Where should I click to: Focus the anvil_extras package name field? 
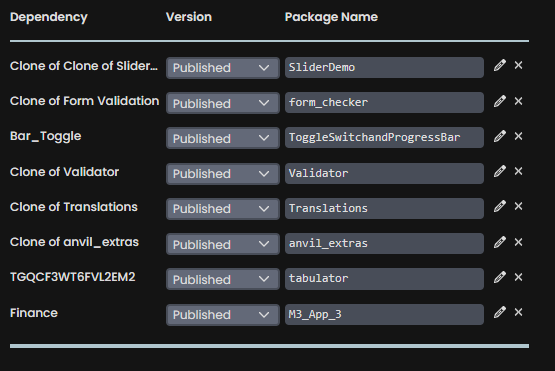point(384,243)
